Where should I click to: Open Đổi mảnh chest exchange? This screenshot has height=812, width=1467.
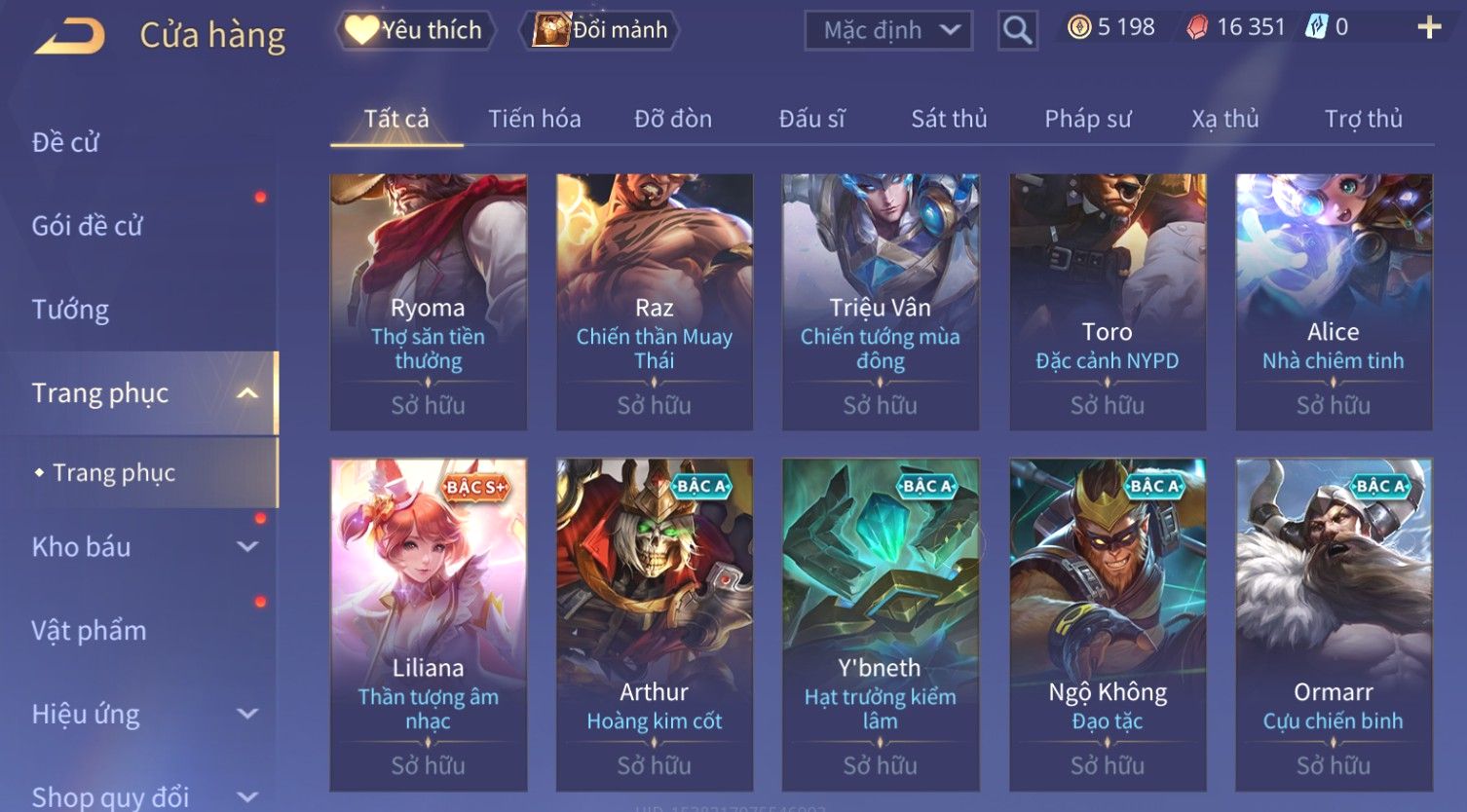pyautogui.click(x=601, y=30)
